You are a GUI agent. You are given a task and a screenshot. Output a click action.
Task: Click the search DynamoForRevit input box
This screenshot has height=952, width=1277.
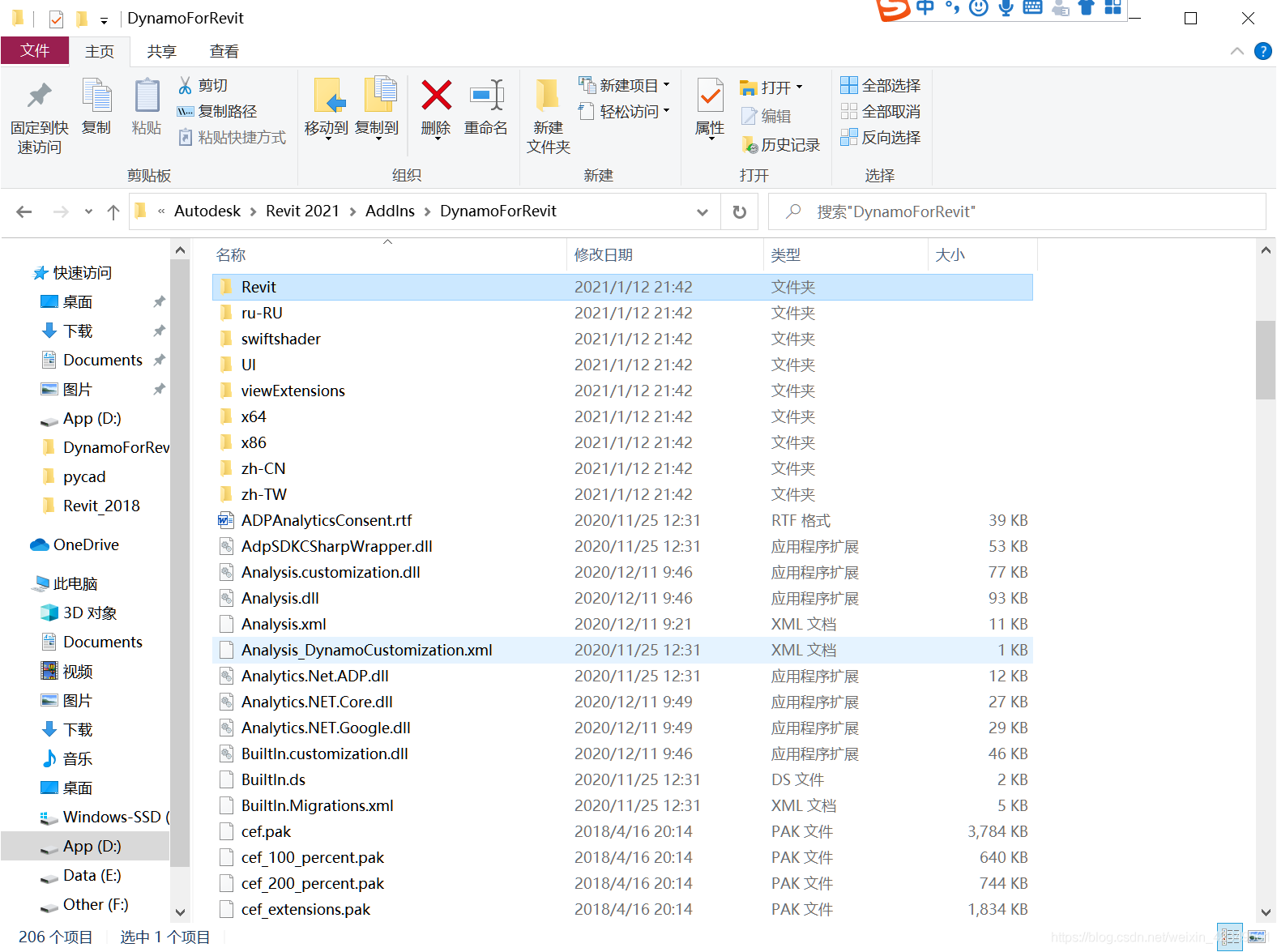[x=1017, y=211]
